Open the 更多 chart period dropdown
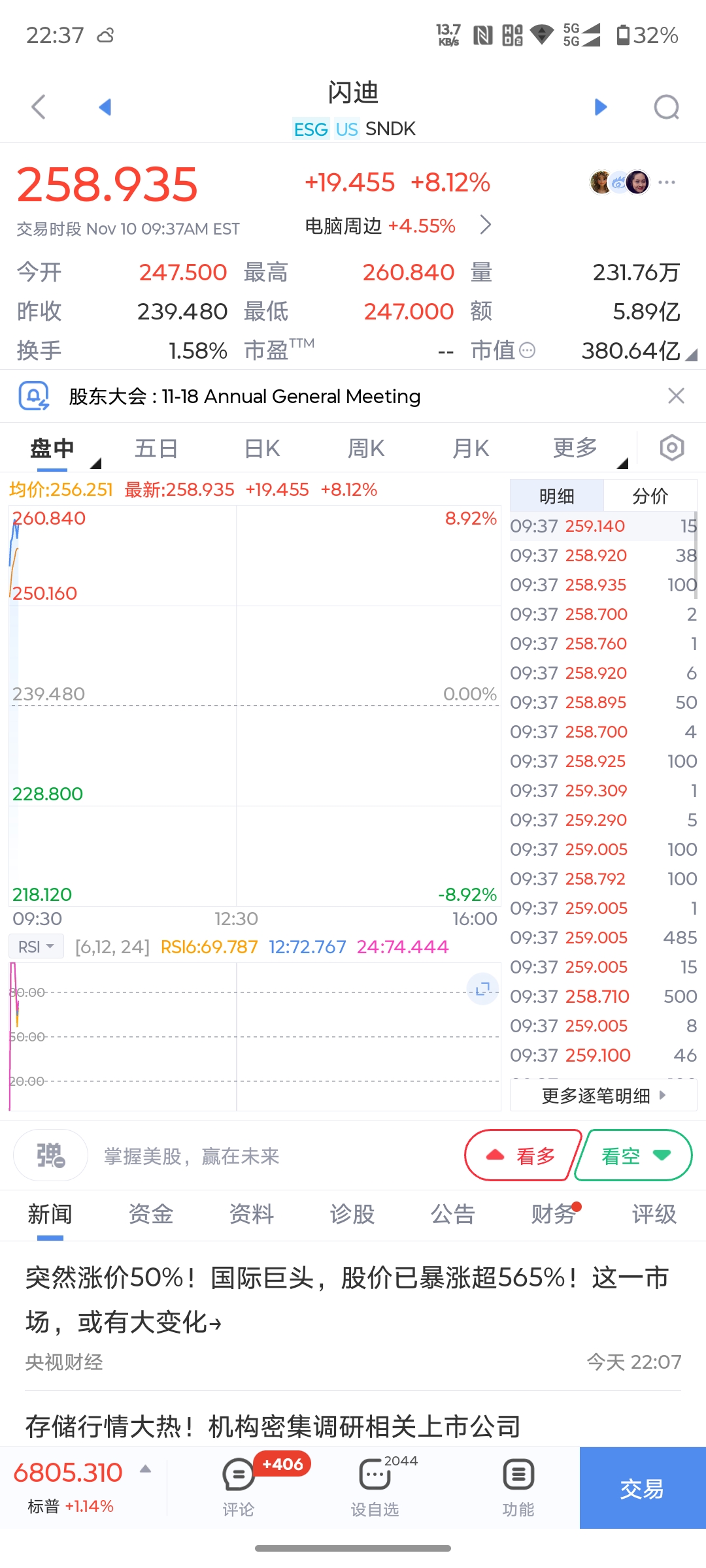Screen dimensions: 706x1568 575,449
